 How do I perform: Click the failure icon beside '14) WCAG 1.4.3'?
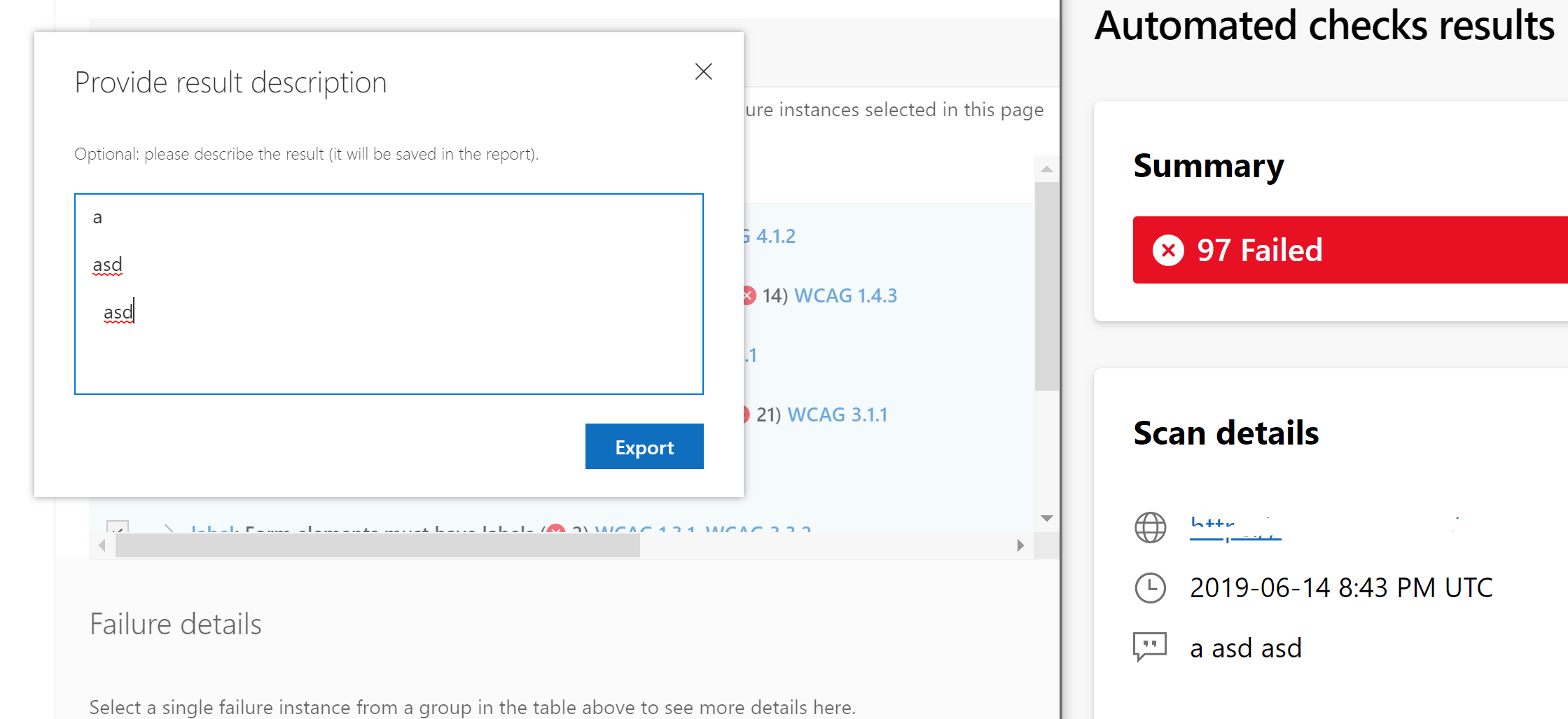(x=748, y=295)
